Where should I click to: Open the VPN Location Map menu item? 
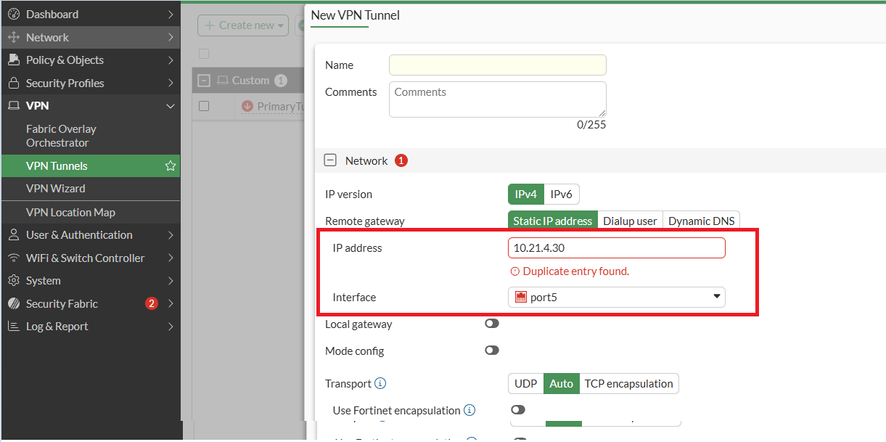(x=70, y=212)
